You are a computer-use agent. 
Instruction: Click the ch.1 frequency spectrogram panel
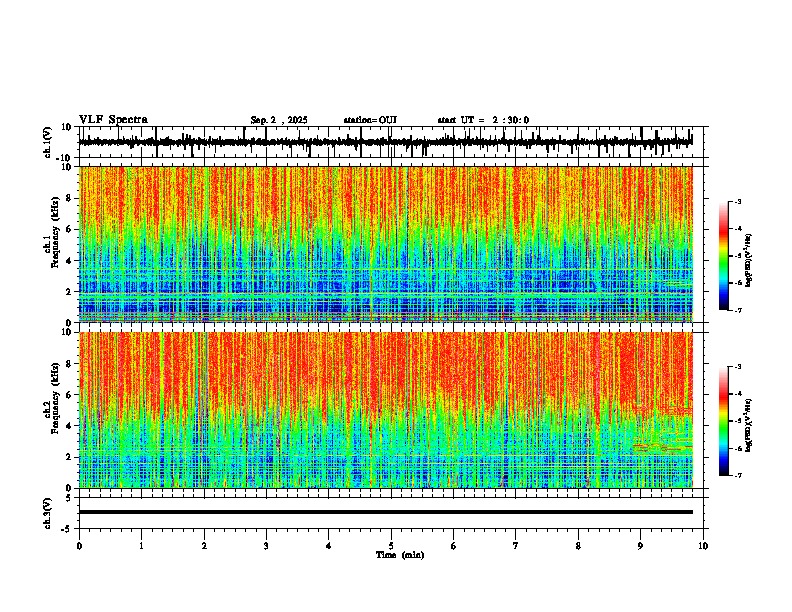(x=385, y=244)
